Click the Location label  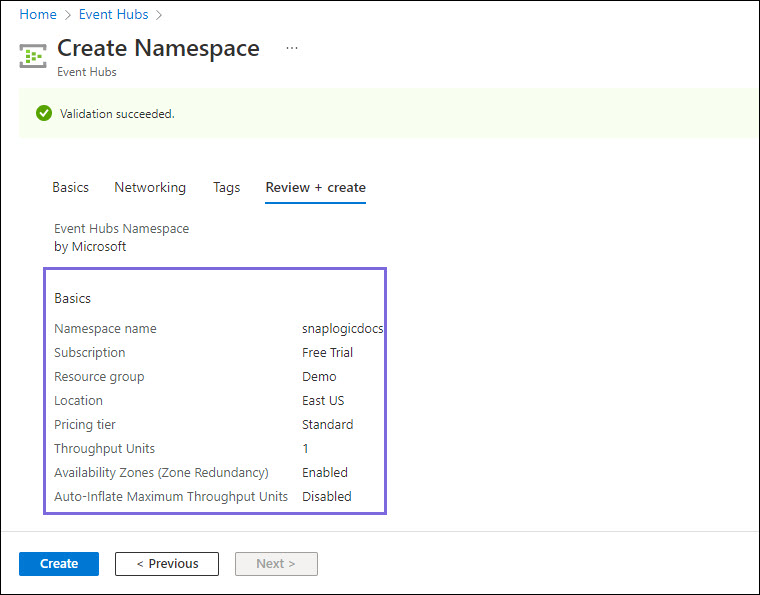pyautogui.click(x=79, y=401)
